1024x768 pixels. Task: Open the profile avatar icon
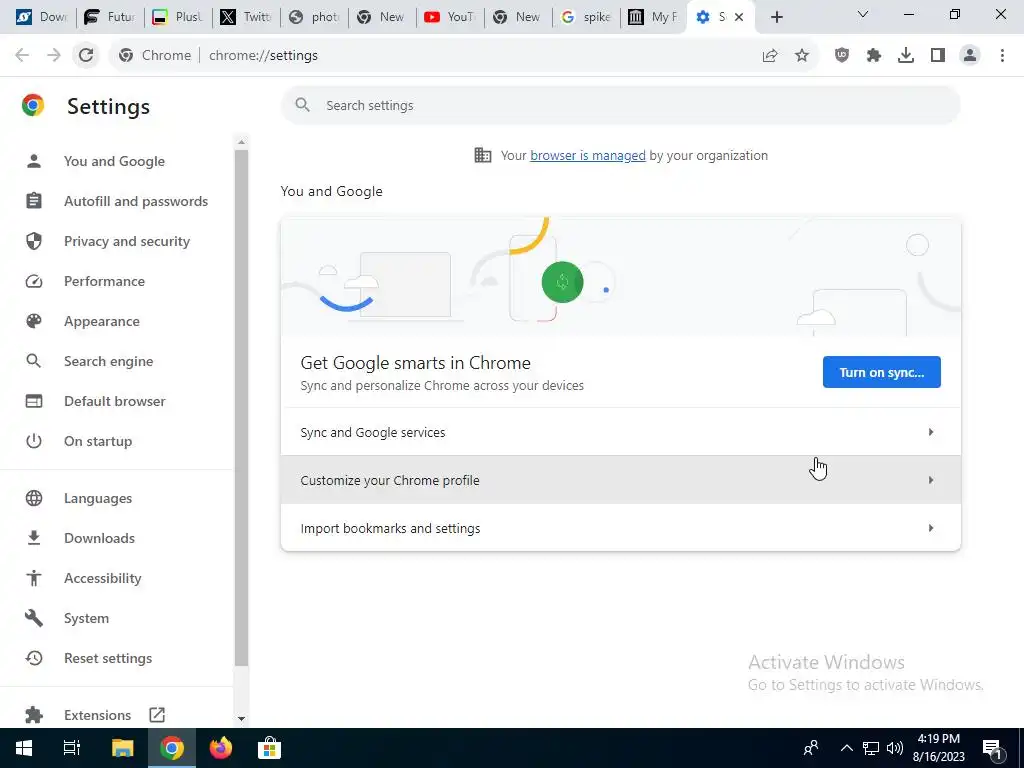pyautogui.click(x=970, y=56)
